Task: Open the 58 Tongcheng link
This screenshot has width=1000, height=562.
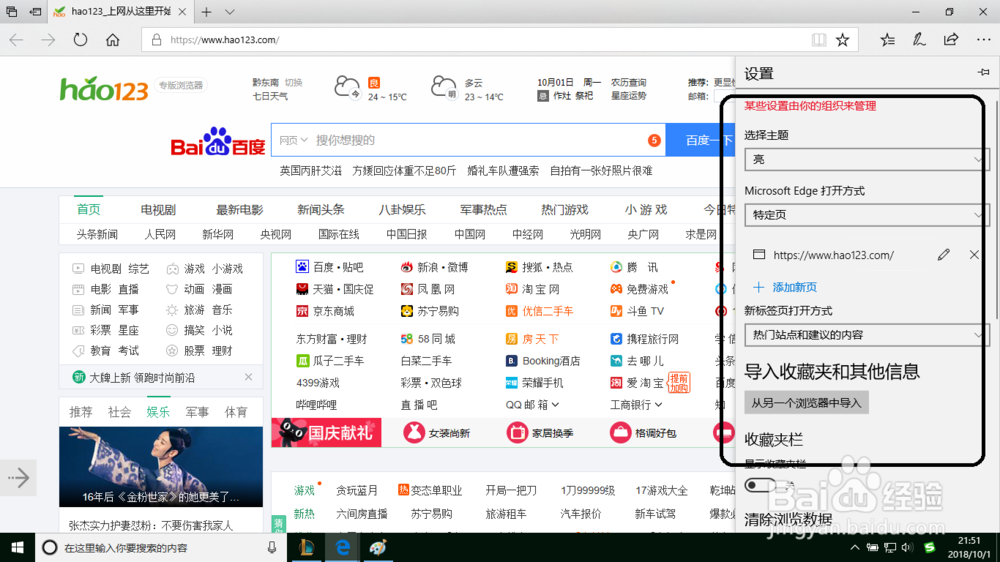Action: coord(427,339)
